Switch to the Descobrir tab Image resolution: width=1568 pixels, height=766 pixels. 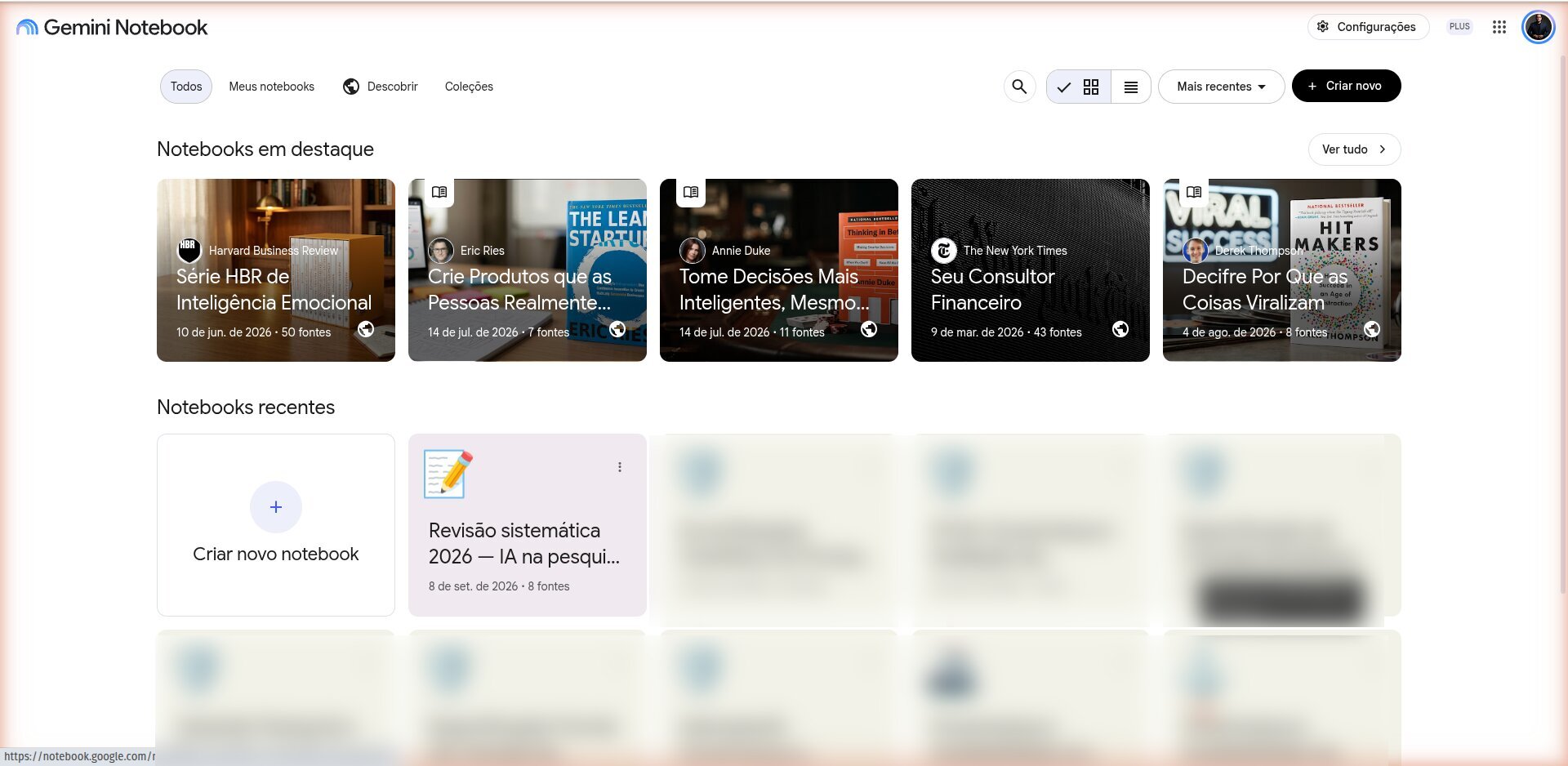click(381, 87)
